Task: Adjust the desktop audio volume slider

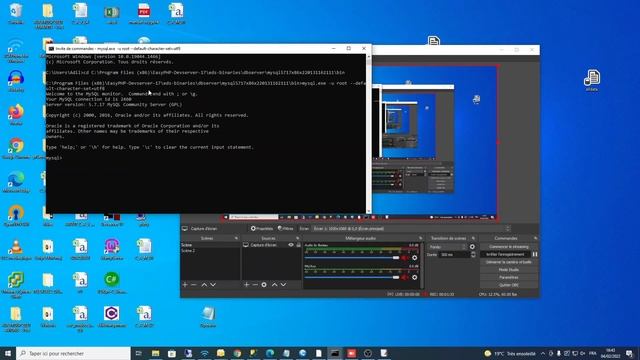Action: click(x=352, y=258)
